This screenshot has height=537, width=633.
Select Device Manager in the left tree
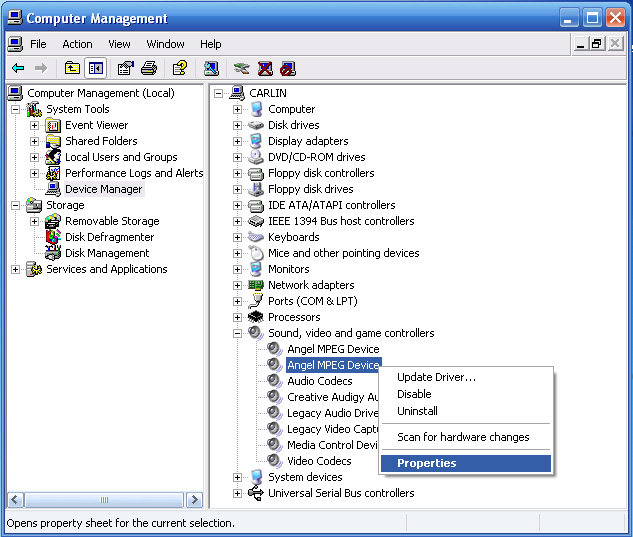coord(103,189)
